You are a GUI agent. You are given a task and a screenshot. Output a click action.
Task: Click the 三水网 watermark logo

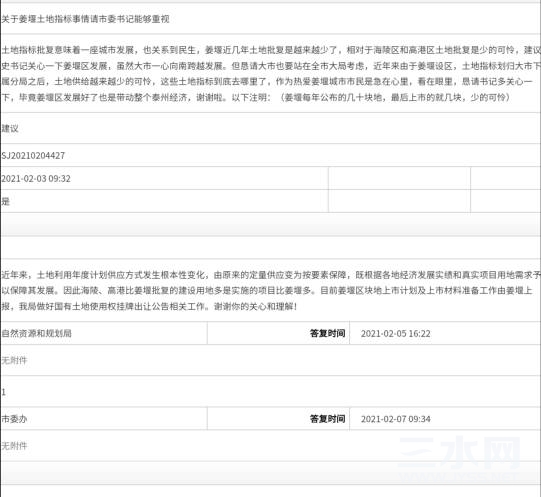(460, 456)
